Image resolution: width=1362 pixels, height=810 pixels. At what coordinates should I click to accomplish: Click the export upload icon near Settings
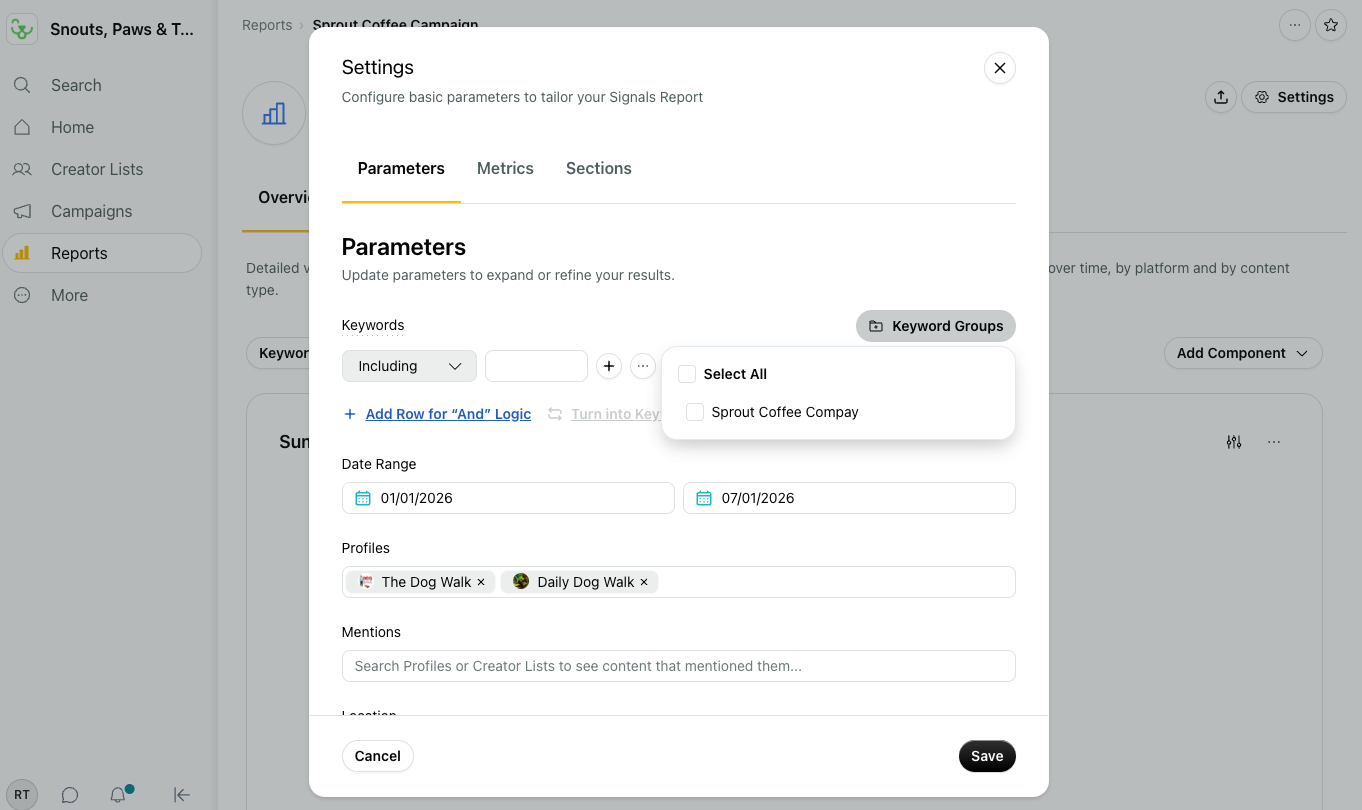click(x=1220, y=97)
